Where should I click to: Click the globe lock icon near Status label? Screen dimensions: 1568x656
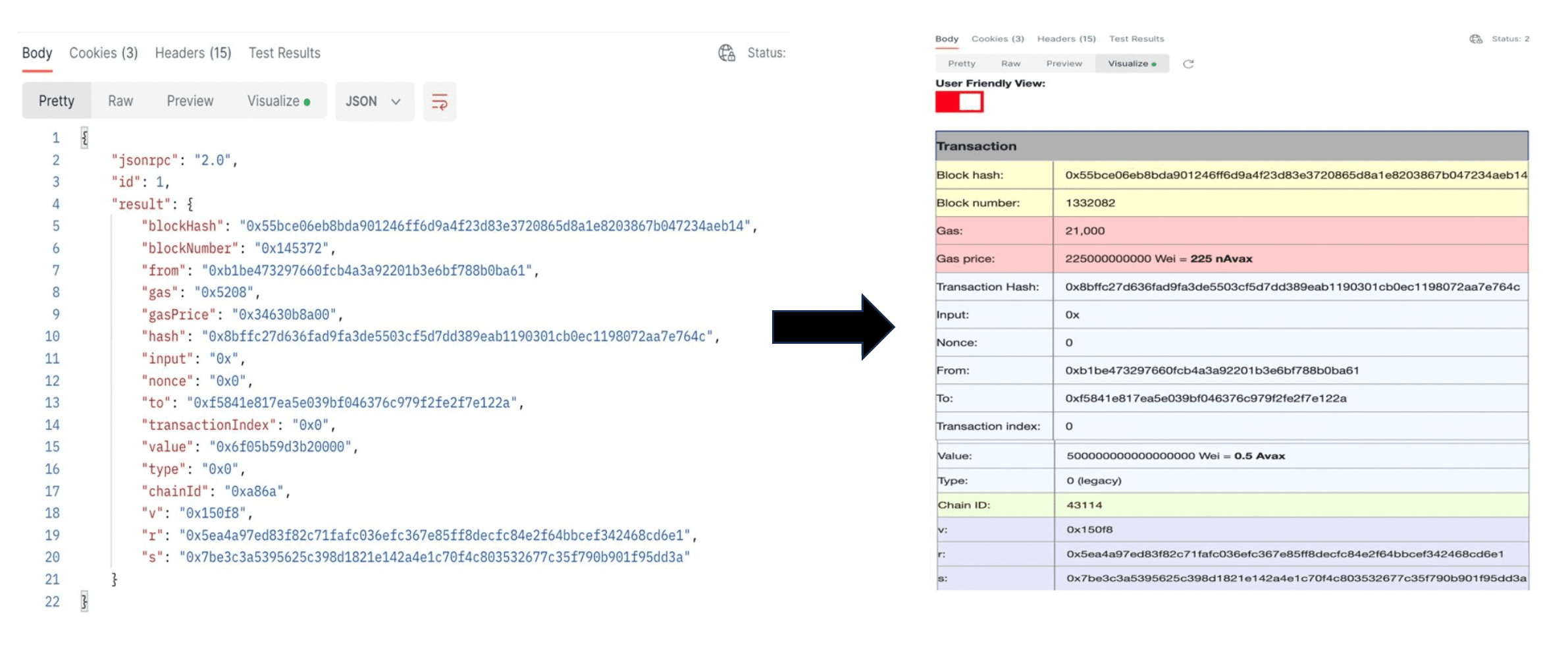727,53
